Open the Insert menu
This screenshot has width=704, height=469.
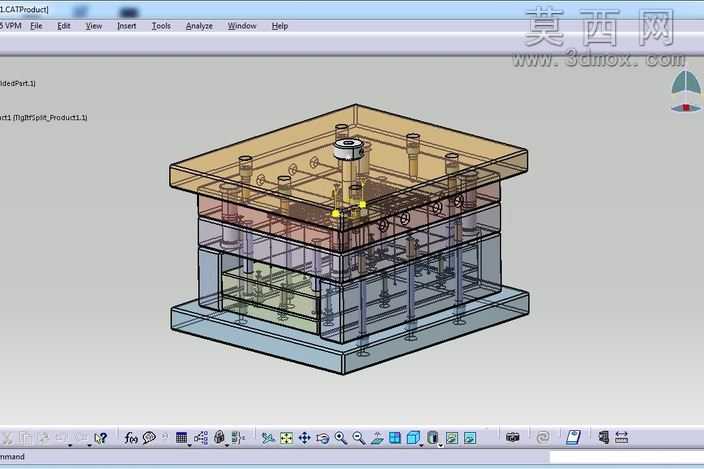click(x=127, y=26)
